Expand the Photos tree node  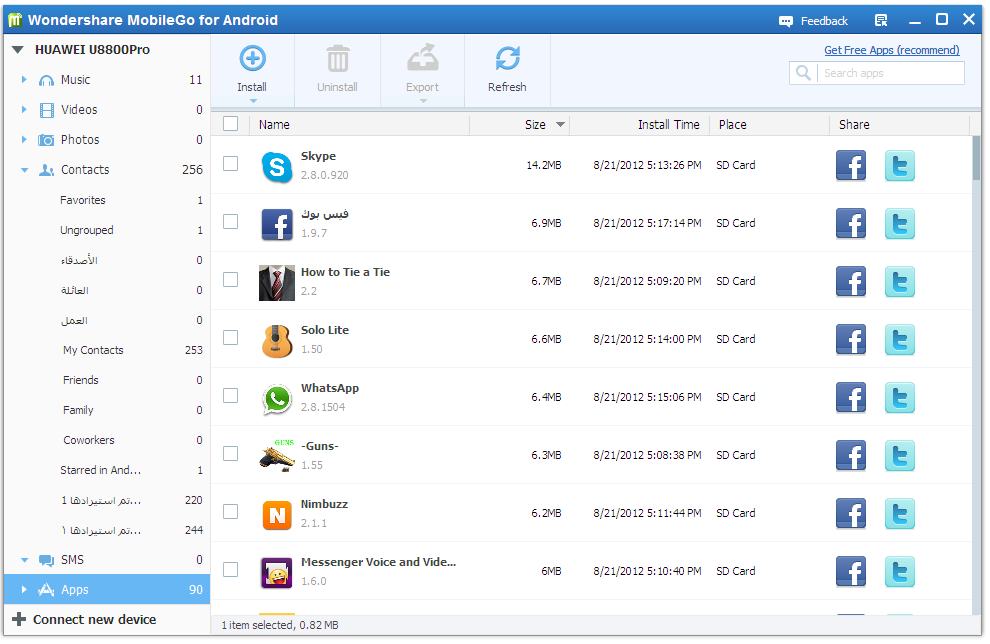[x=24, y=140]
